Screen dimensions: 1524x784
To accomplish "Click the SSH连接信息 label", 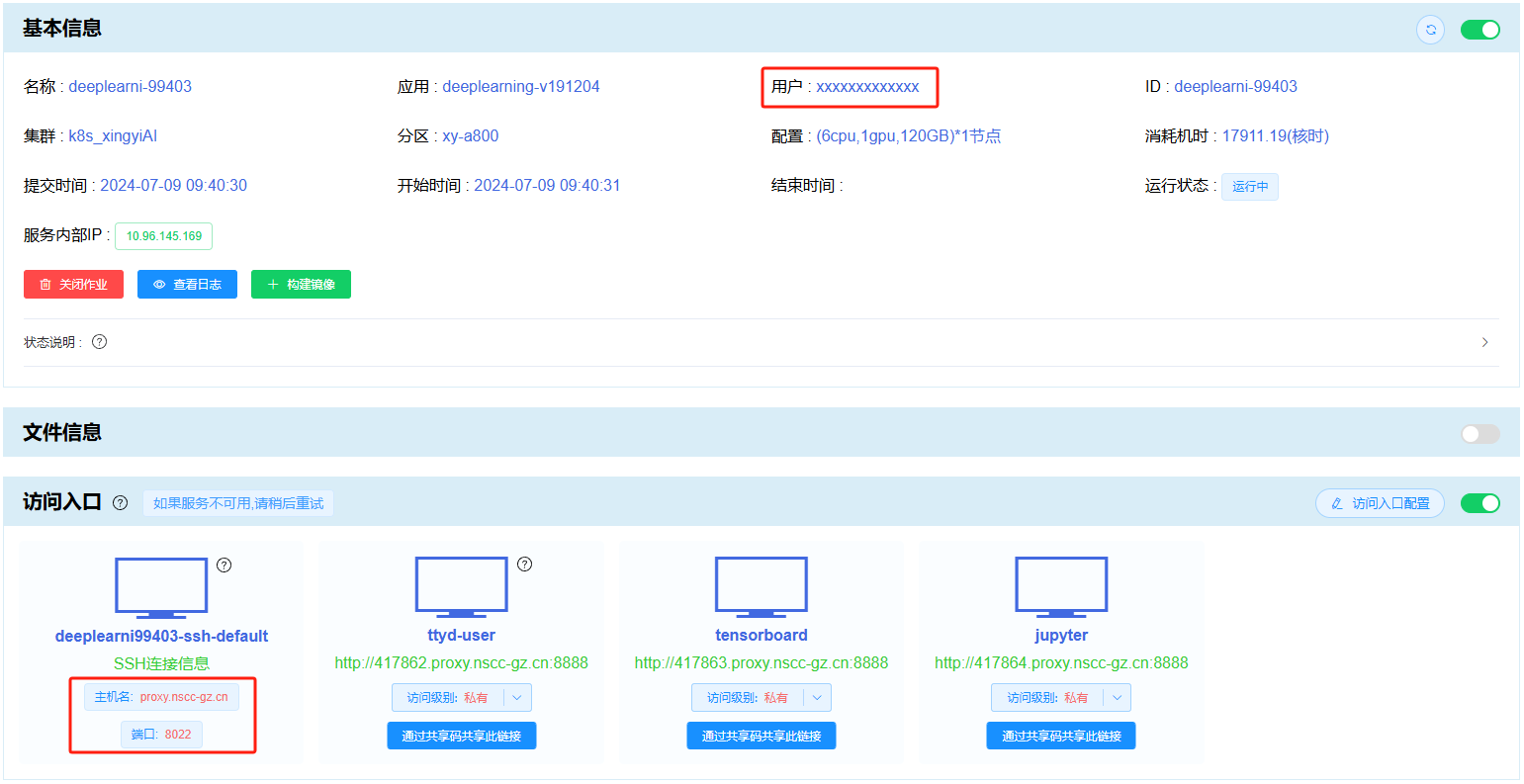I will 161,664.
